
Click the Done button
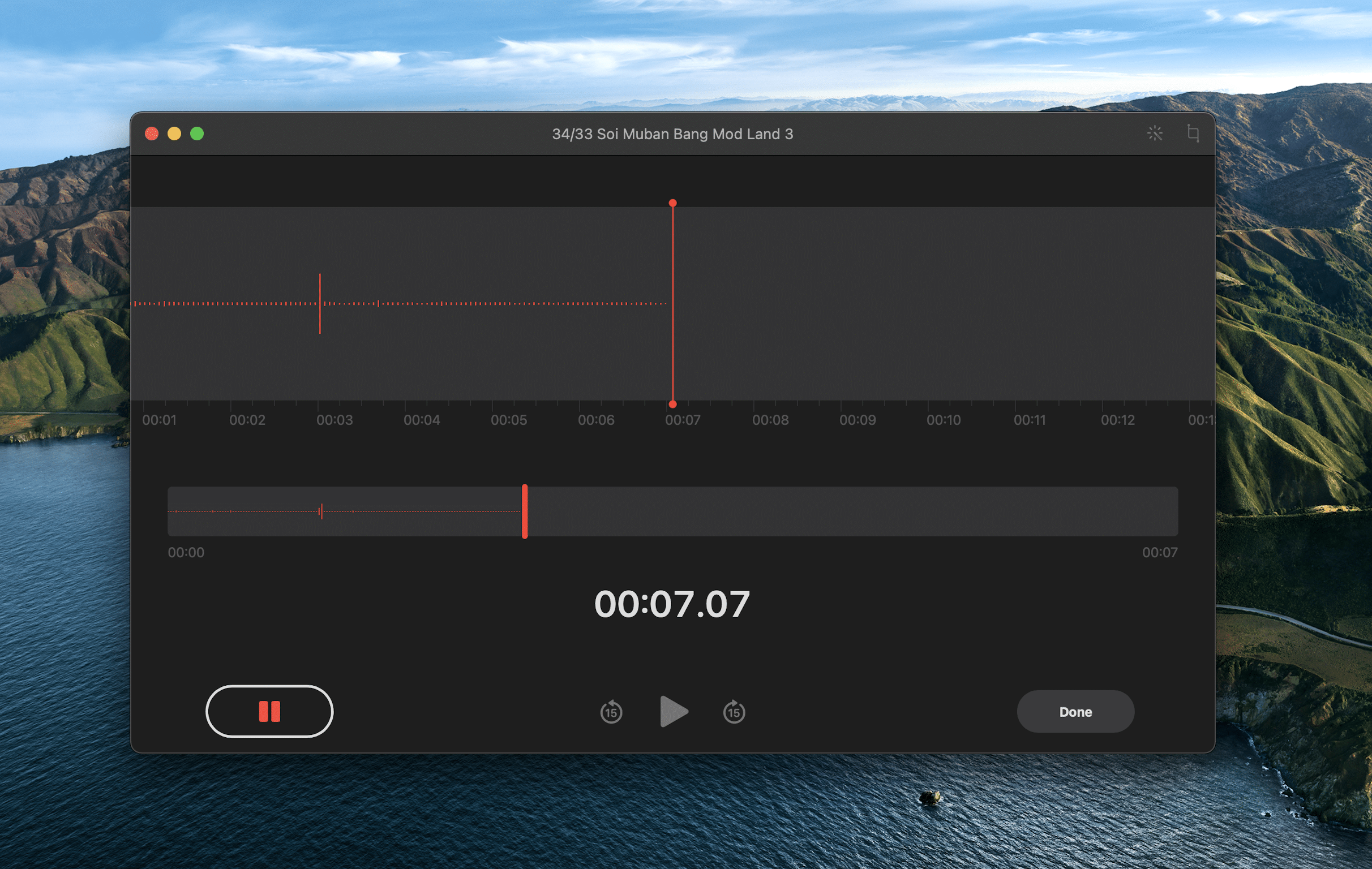point(1075,712)
